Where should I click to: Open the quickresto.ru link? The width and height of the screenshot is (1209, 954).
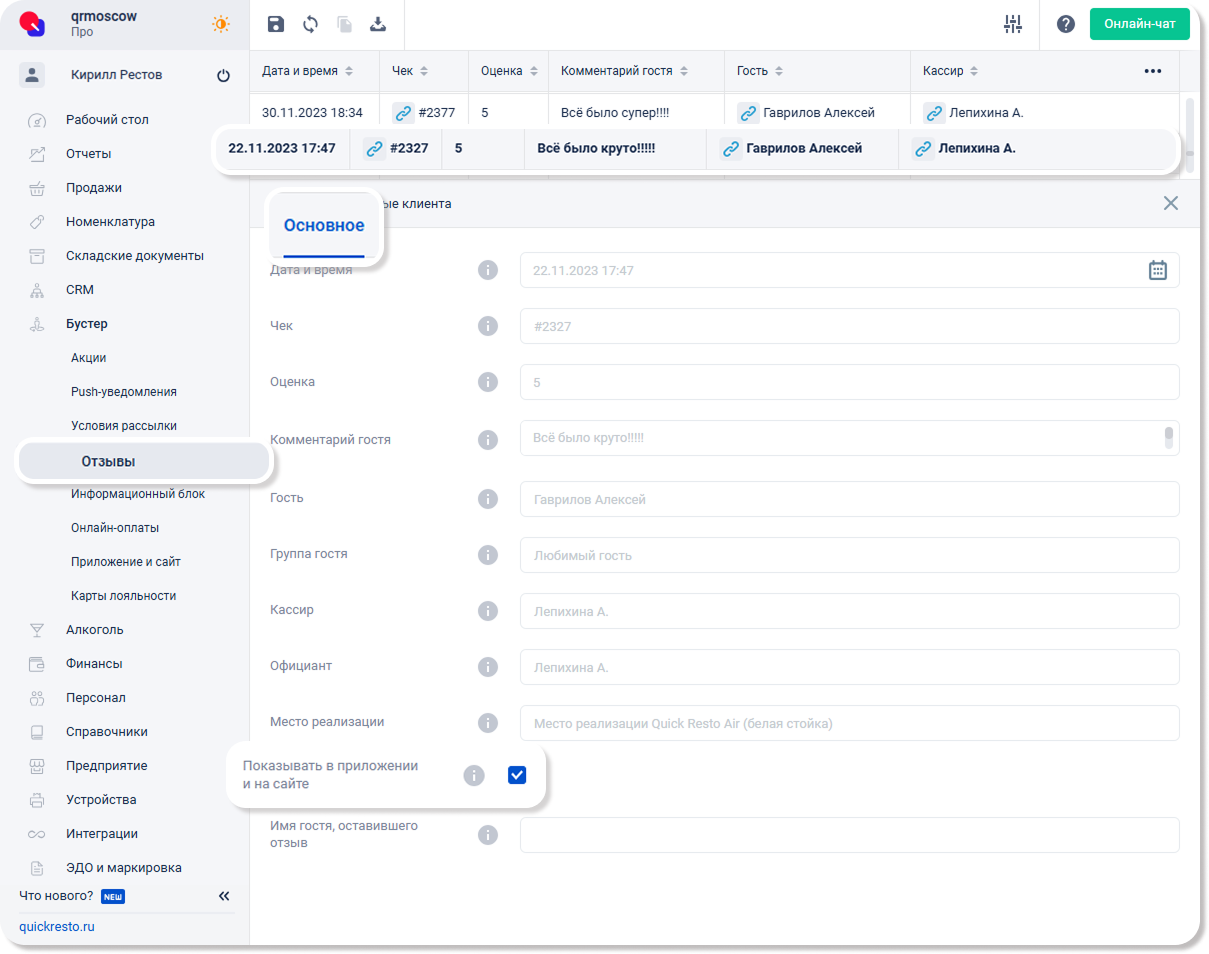[57, 927]
